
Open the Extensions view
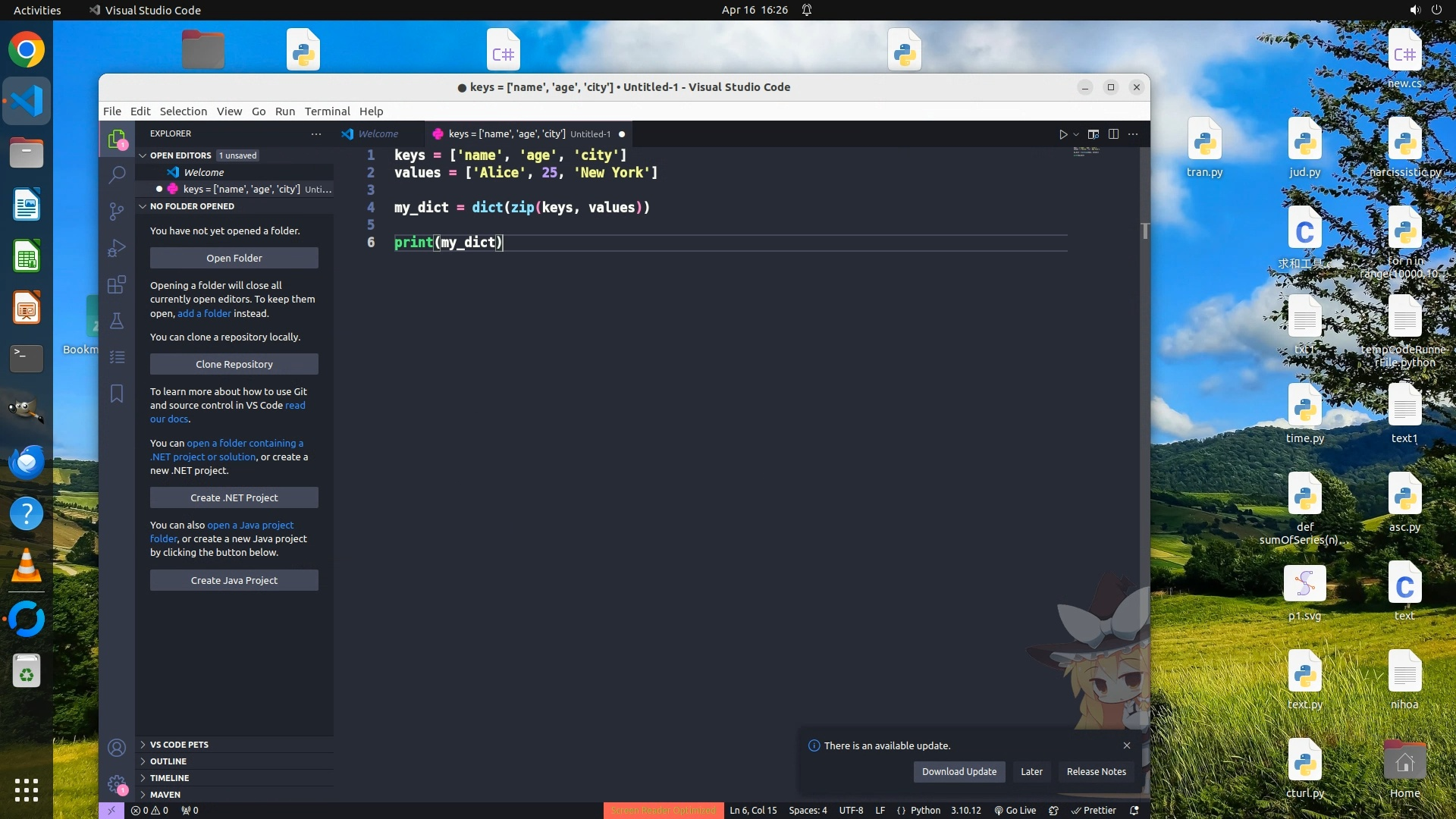(x=117, y=284)
